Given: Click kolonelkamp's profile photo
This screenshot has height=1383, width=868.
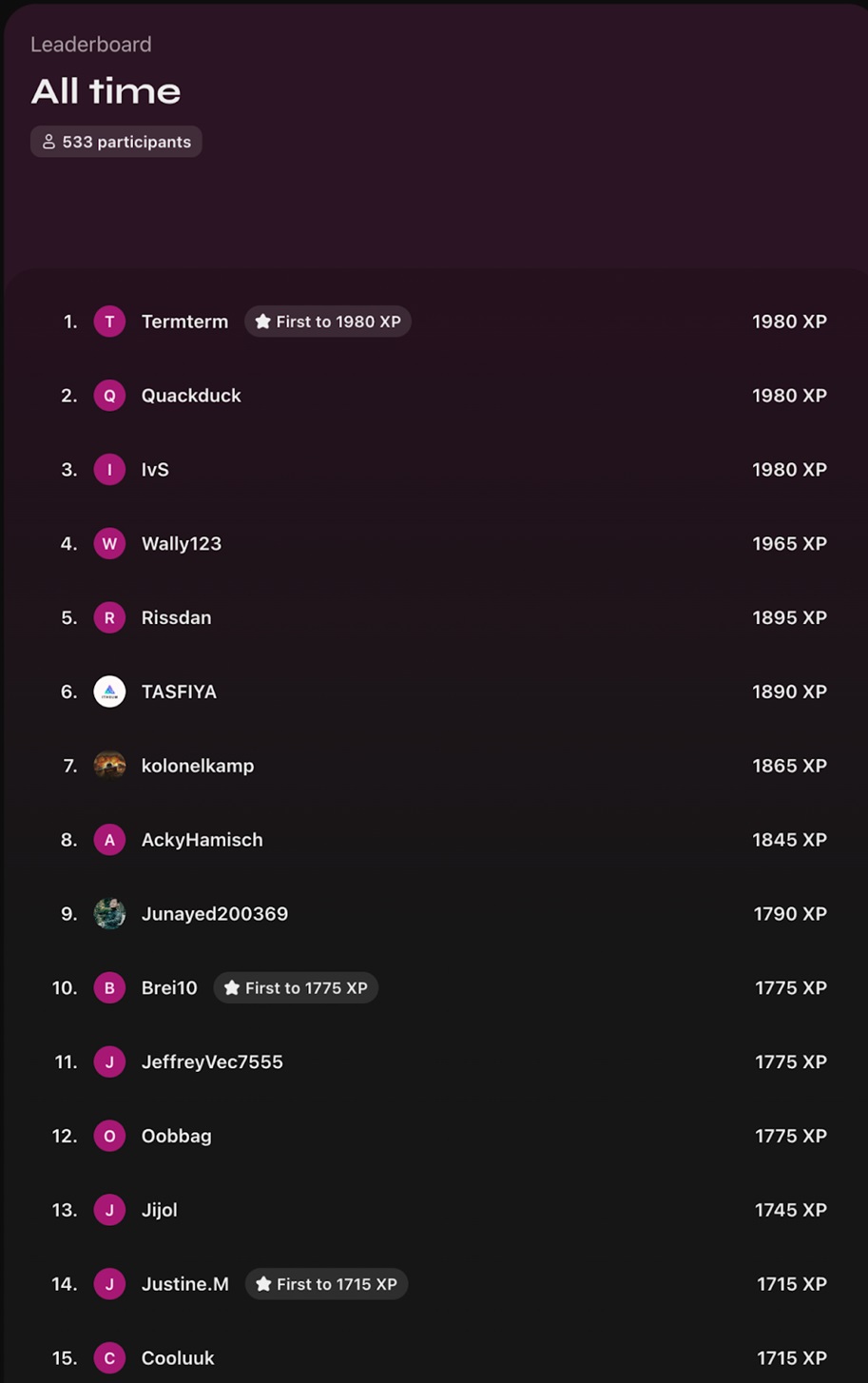Looking at the screenshot, I should tap(109, 766).
